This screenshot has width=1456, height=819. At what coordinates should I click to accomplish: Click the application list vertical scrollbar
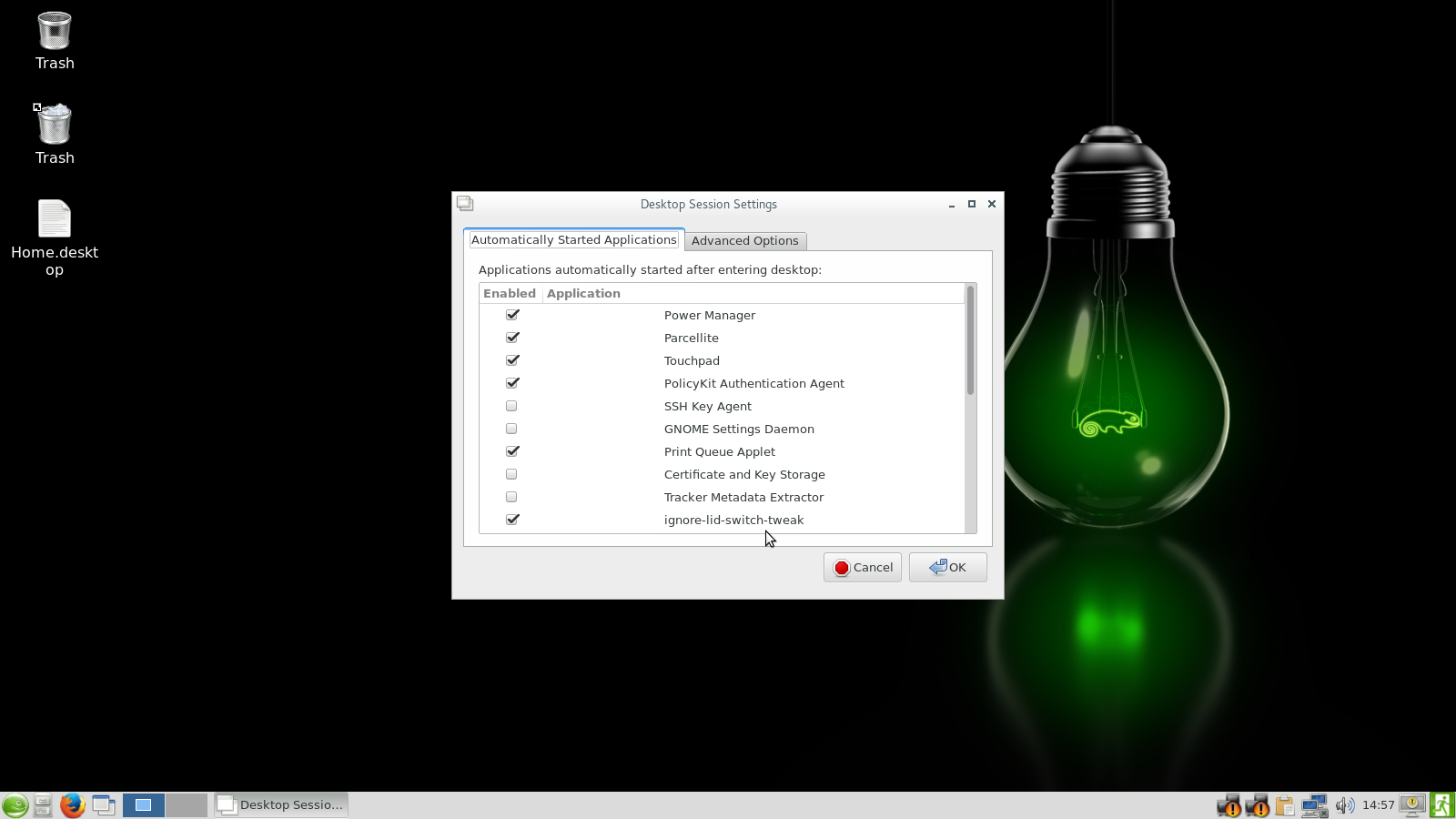click(x=970, y=341)
